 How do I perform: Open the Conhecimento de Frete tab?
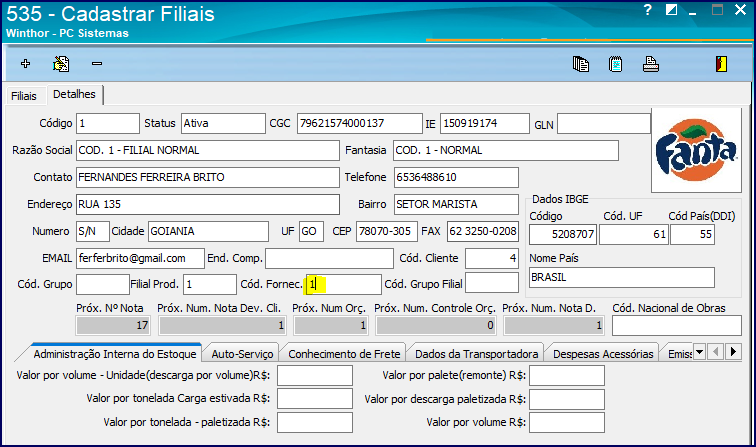pos(344,354)
